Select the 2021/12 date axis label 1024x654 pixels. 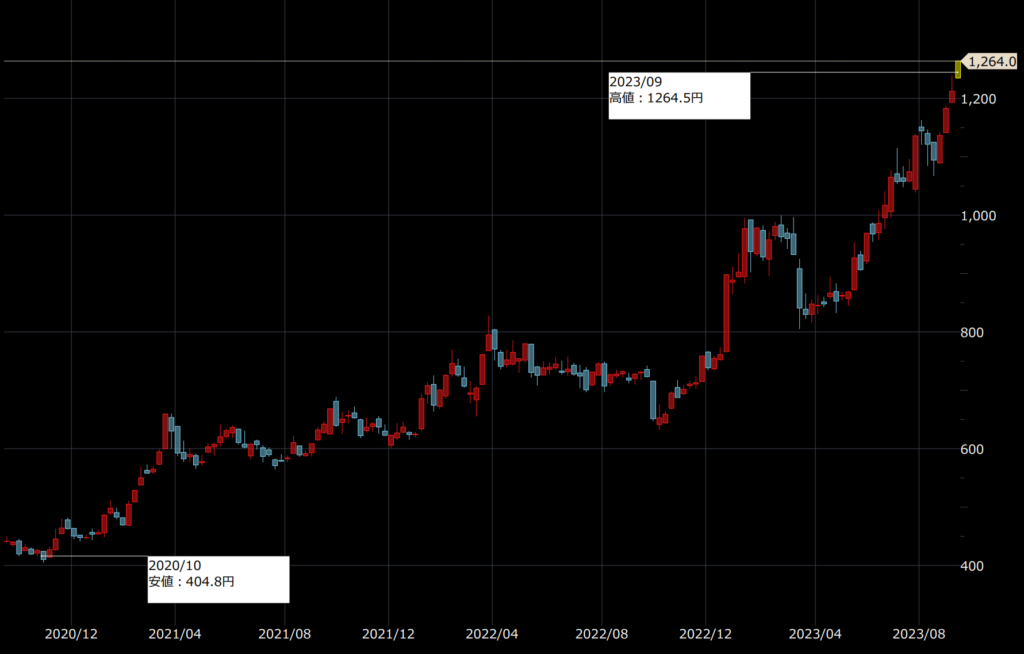(x=389, y=634)
